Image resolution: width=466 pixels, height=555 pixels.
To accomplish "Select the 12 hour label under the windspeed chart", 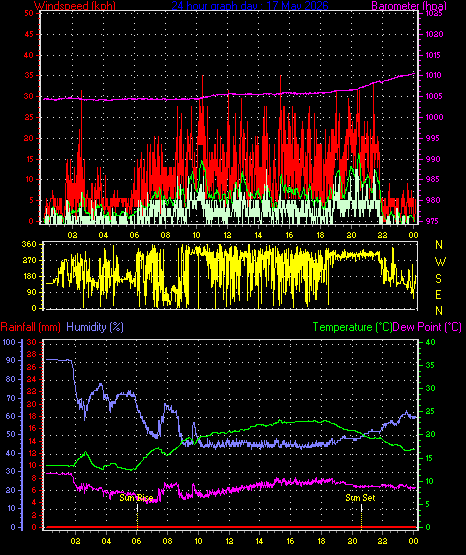I will click(227, 235).
